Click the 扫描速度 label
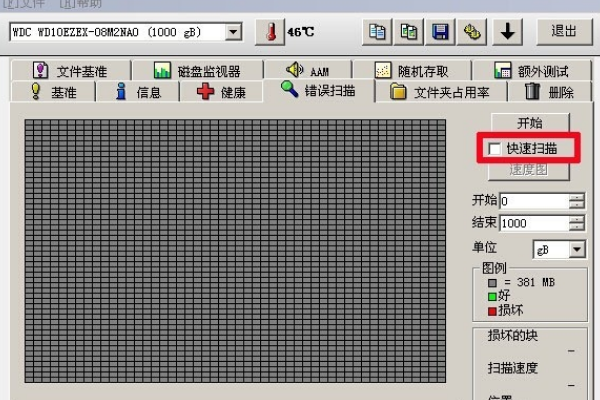Image resolution: width=600 pixels, height=400 pixels. pyautogui.click(x=512, y=368)
